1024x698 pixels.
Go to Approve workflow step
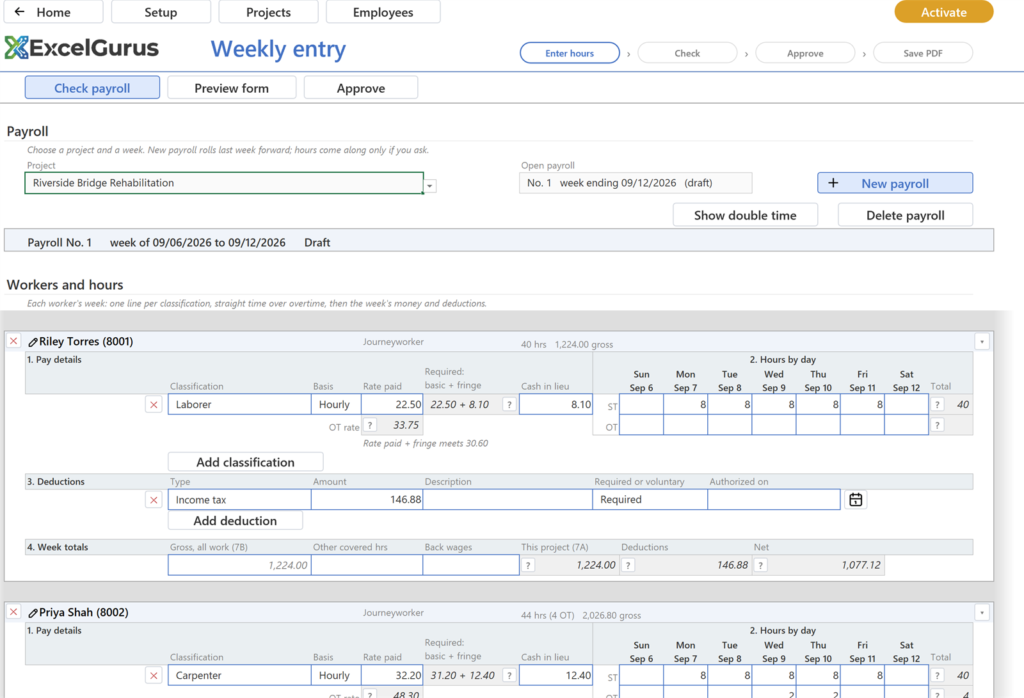click(x=805, y=53)
